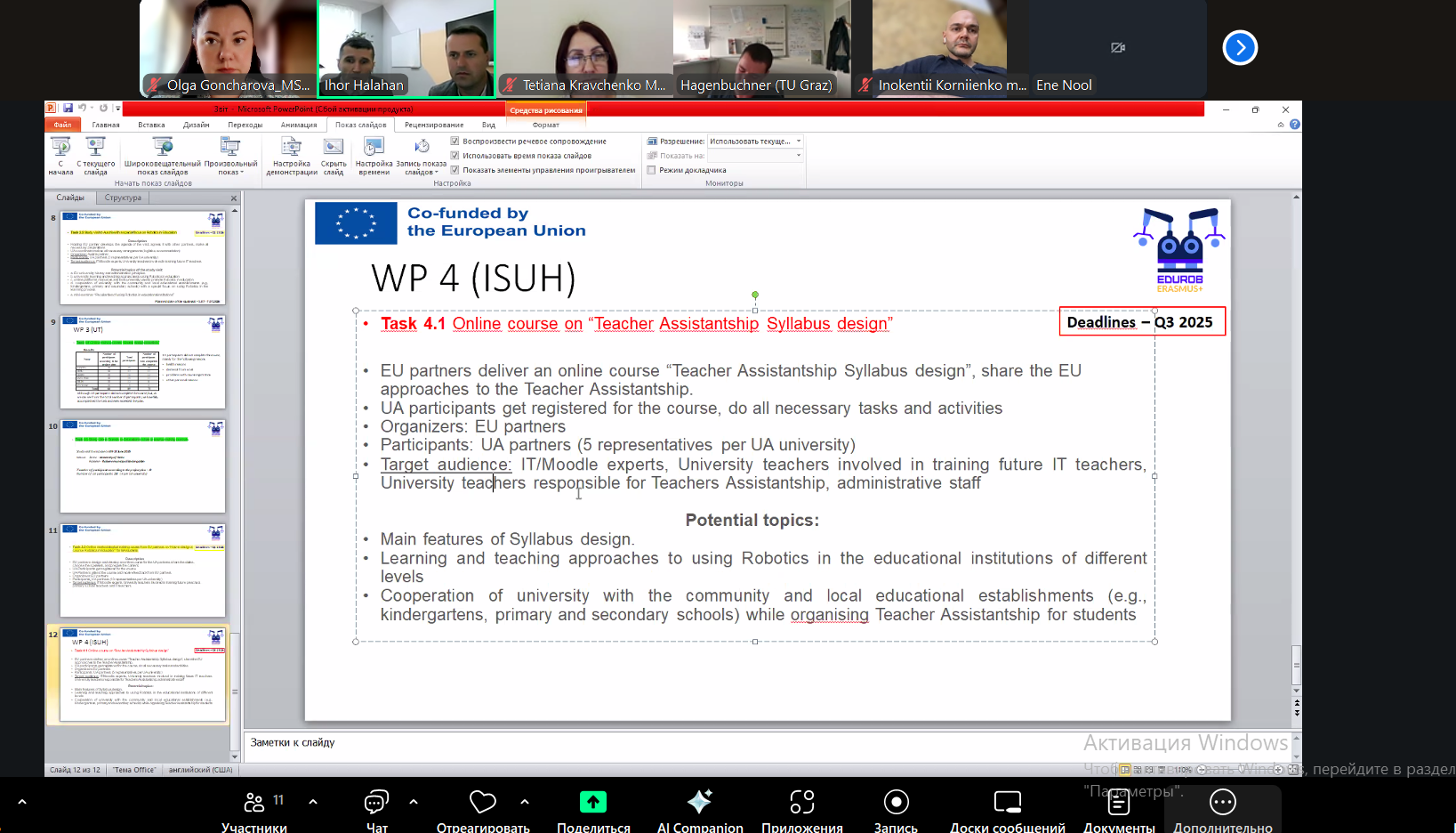The image size is (1456, 833).
Task: Toggle Использовать время показа слайдов checkbox
Action: 455,156
